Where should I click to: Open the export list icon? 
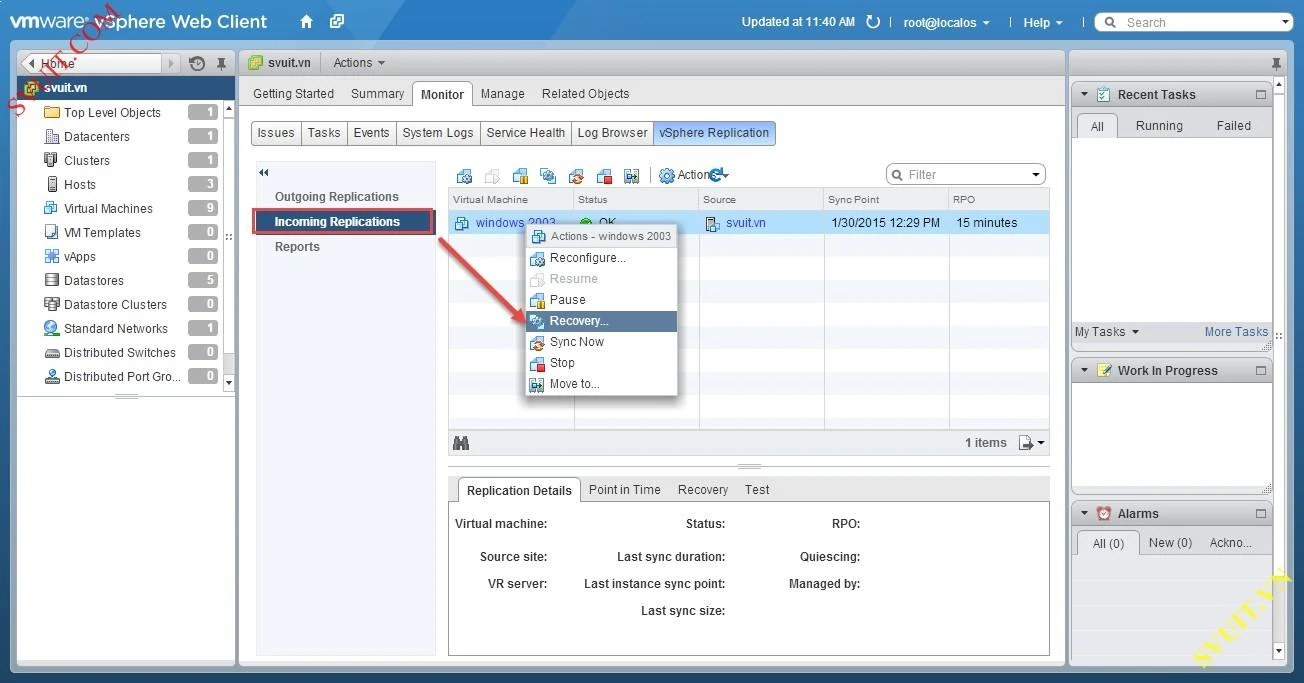tap(1031, 443)
